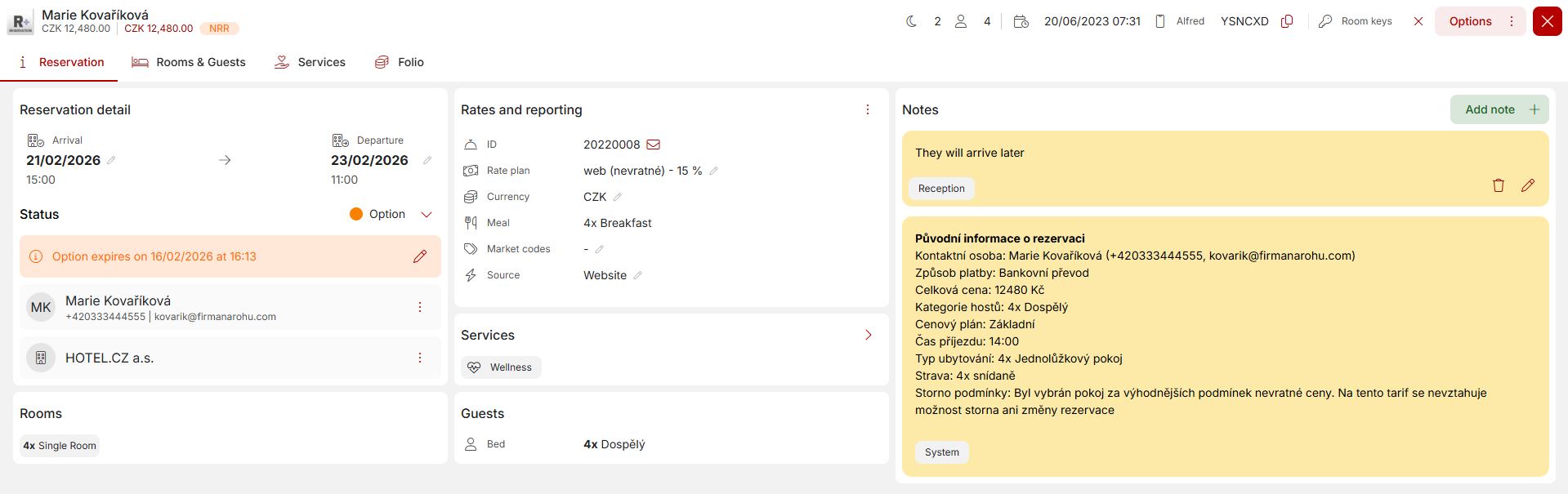Open the Rates and reporting more menu
1568x494 pixels.
click(x=868, y=109)
